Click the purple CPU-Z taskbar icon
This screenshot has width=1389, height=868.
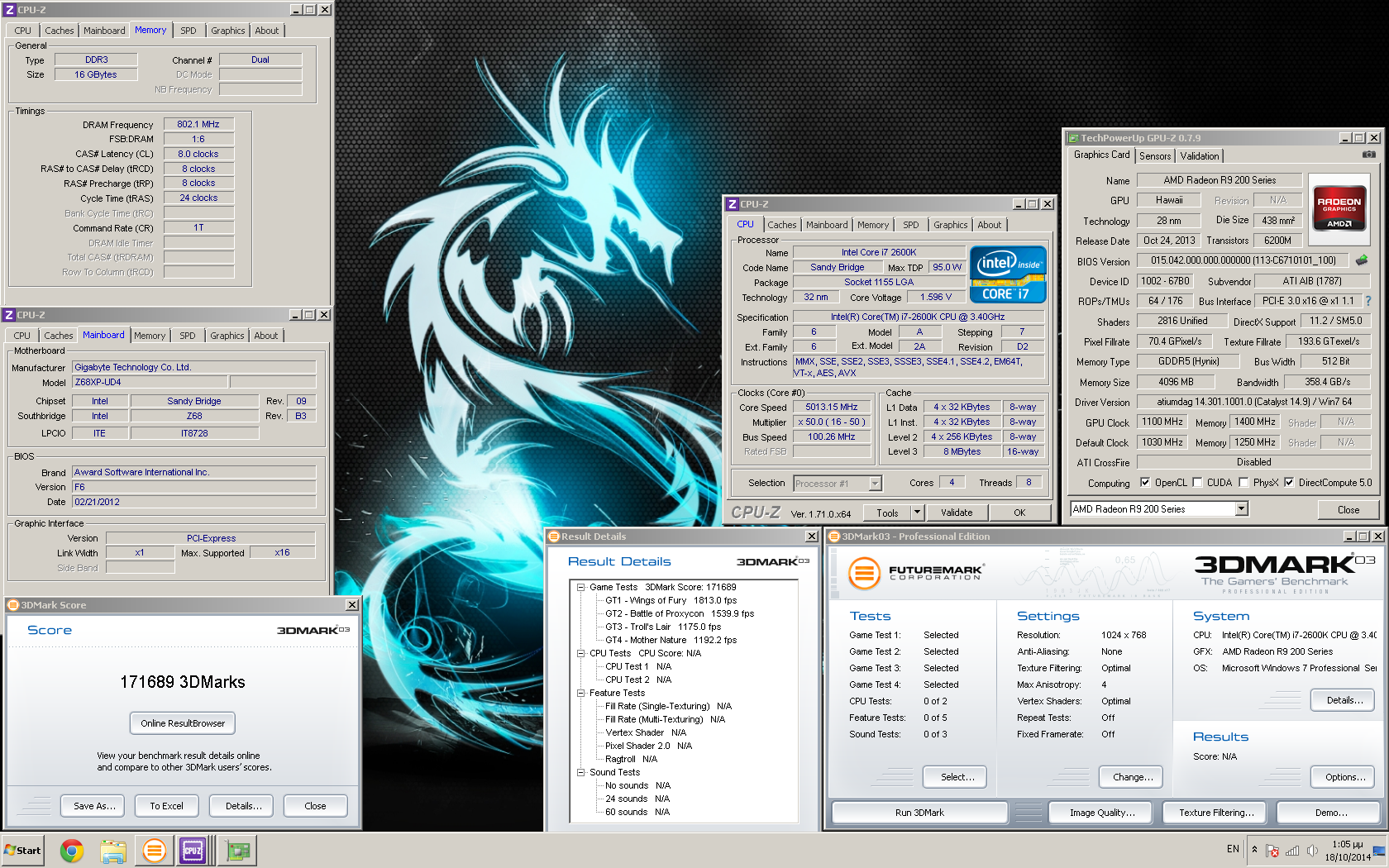point(193,851)
